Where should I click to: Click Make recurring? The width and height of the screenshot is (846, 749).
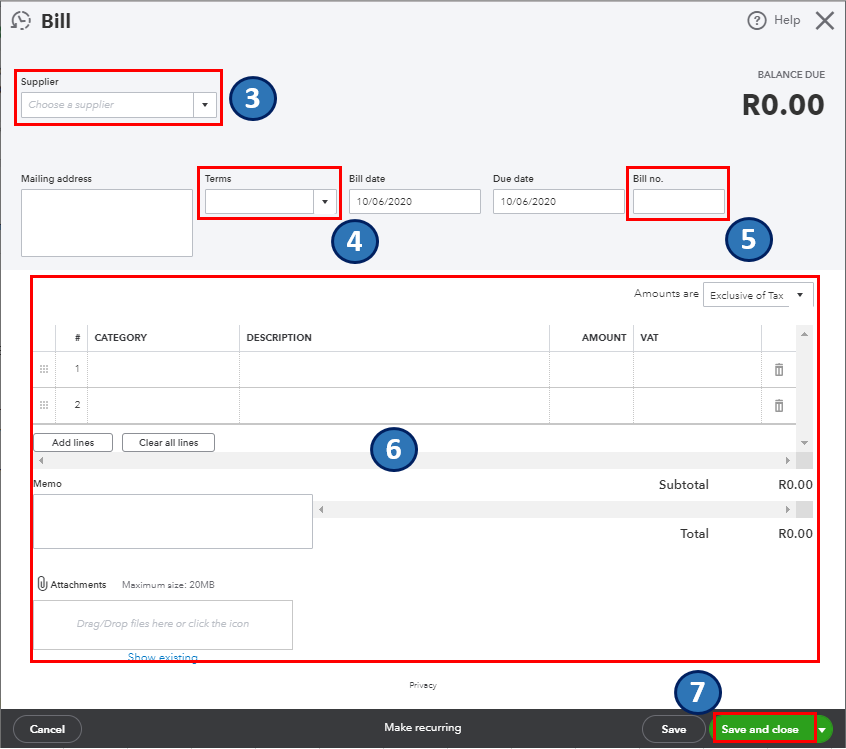point(422,727)
